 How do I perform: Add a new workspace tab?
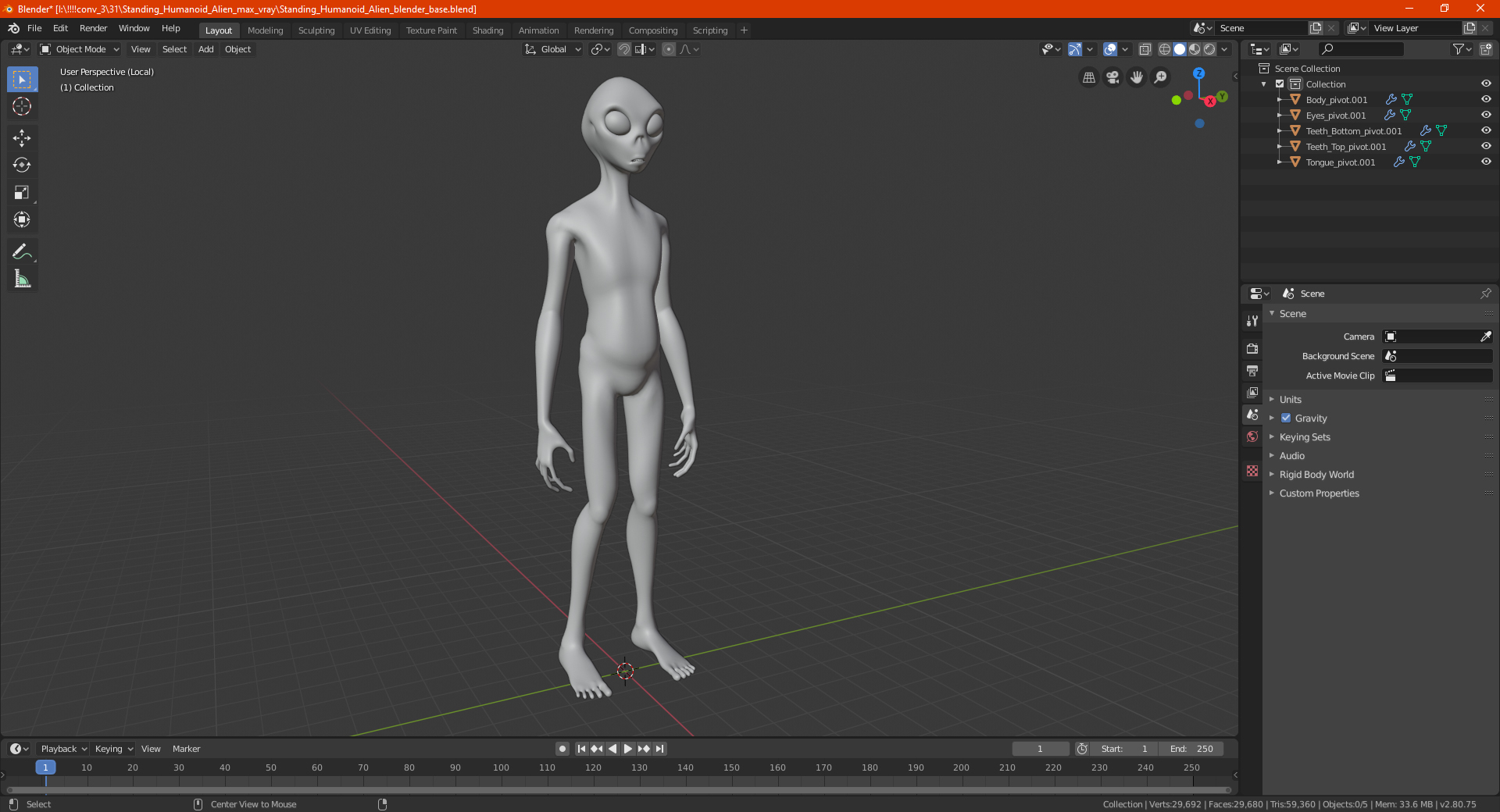pyautogui.click(x=744, y=30)
